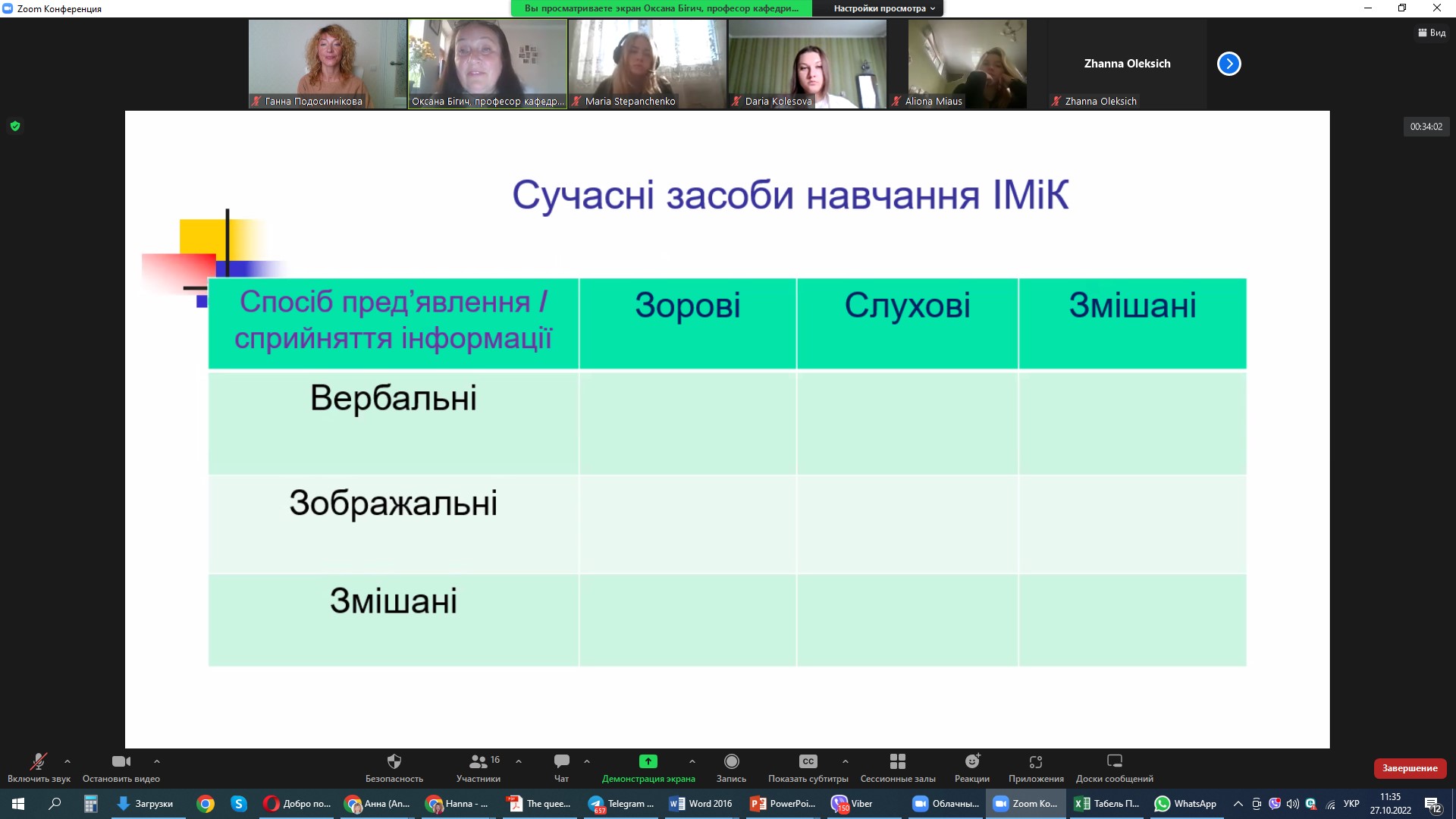Viewport: 1456px width, 819px height.
Task: Stop camera with Остановить видео
Action: click(121, 761)
